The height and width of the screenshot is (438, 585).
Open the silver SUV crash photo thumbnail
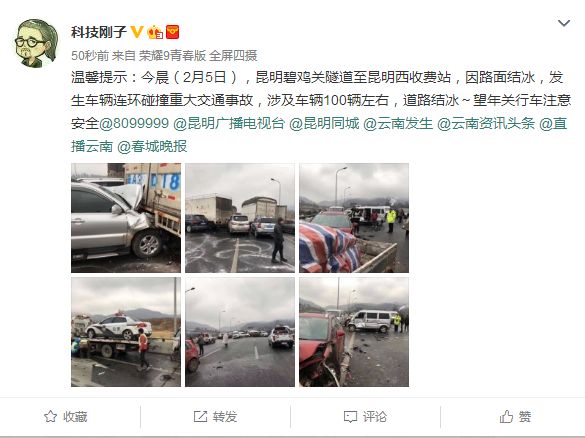click(126, 218)
